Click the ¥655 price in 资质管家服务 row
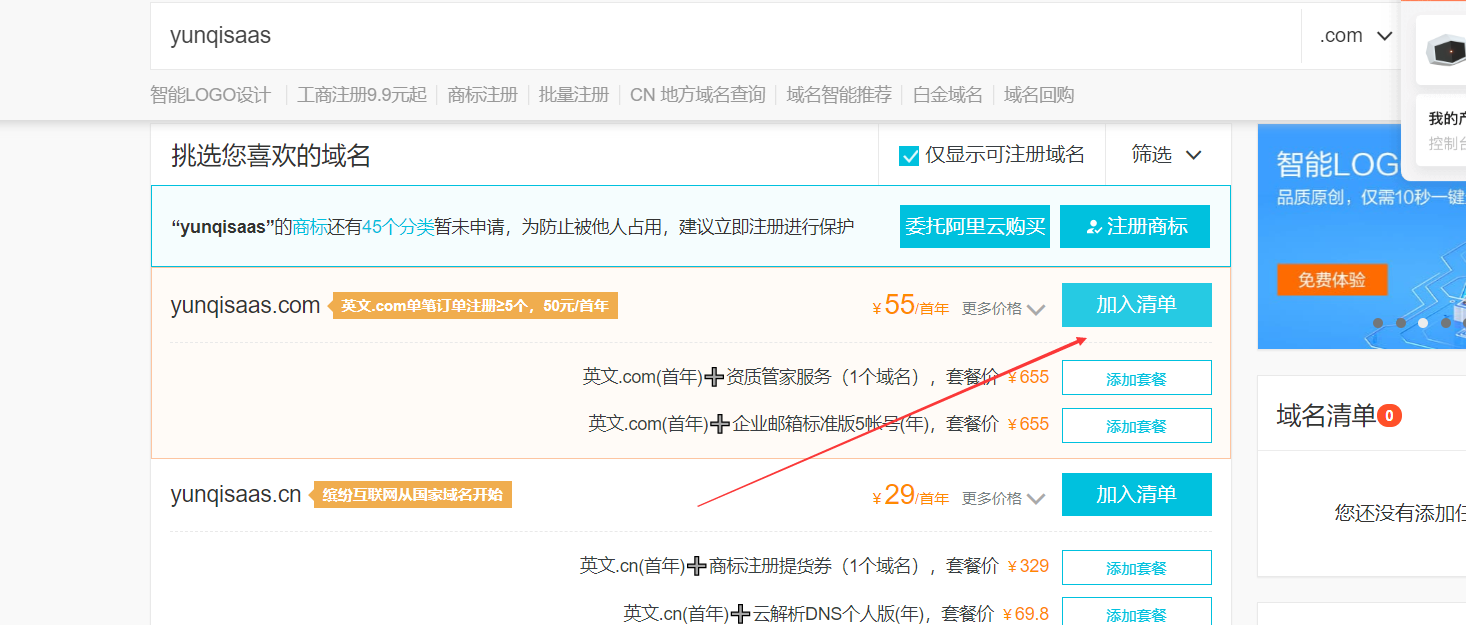The height and width of the screenshot is (625, 1466). tap(1028, 378)
